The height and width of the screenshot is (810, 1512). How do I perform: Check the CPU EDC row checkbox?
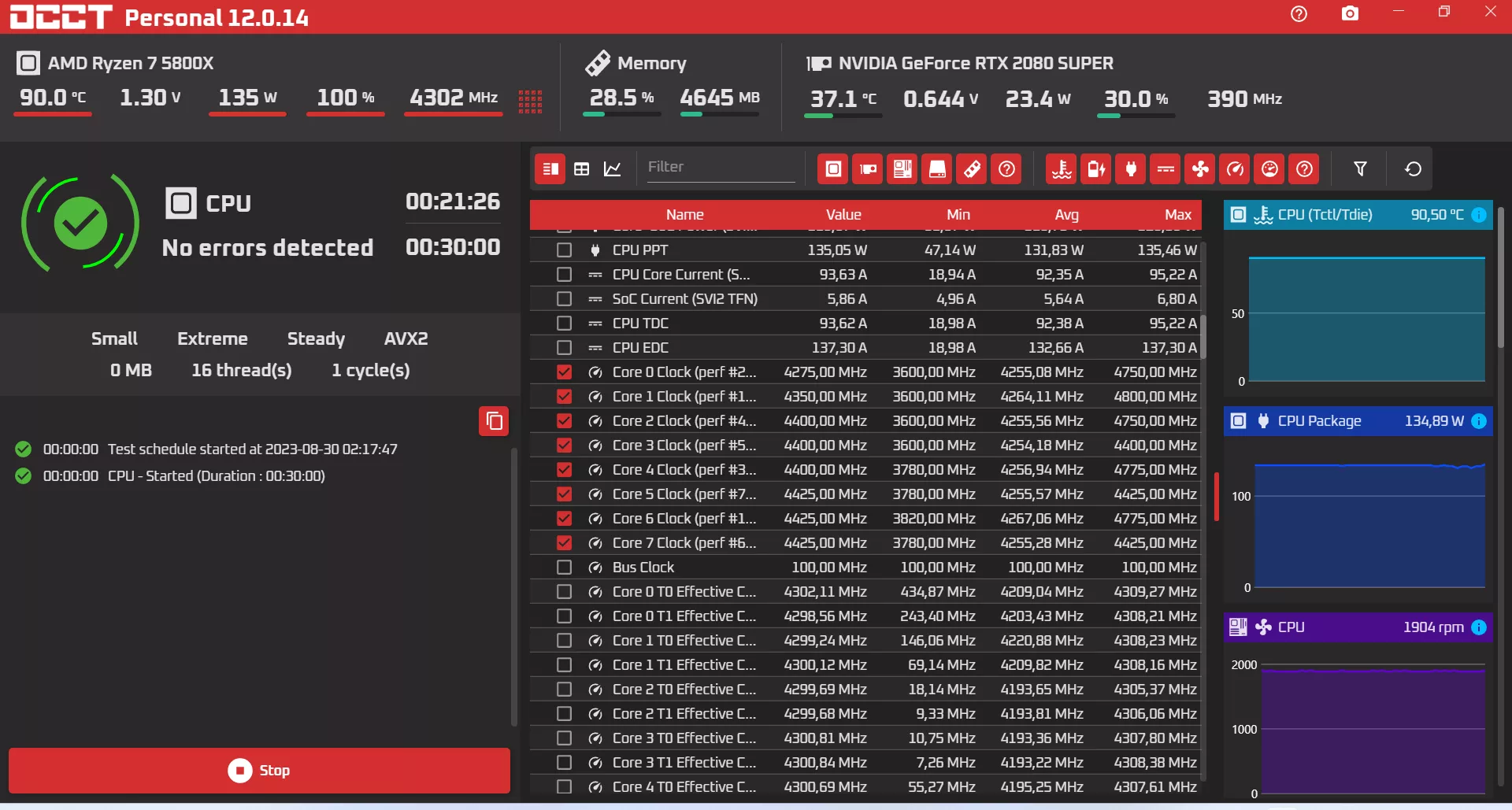[x=564, y=348]
